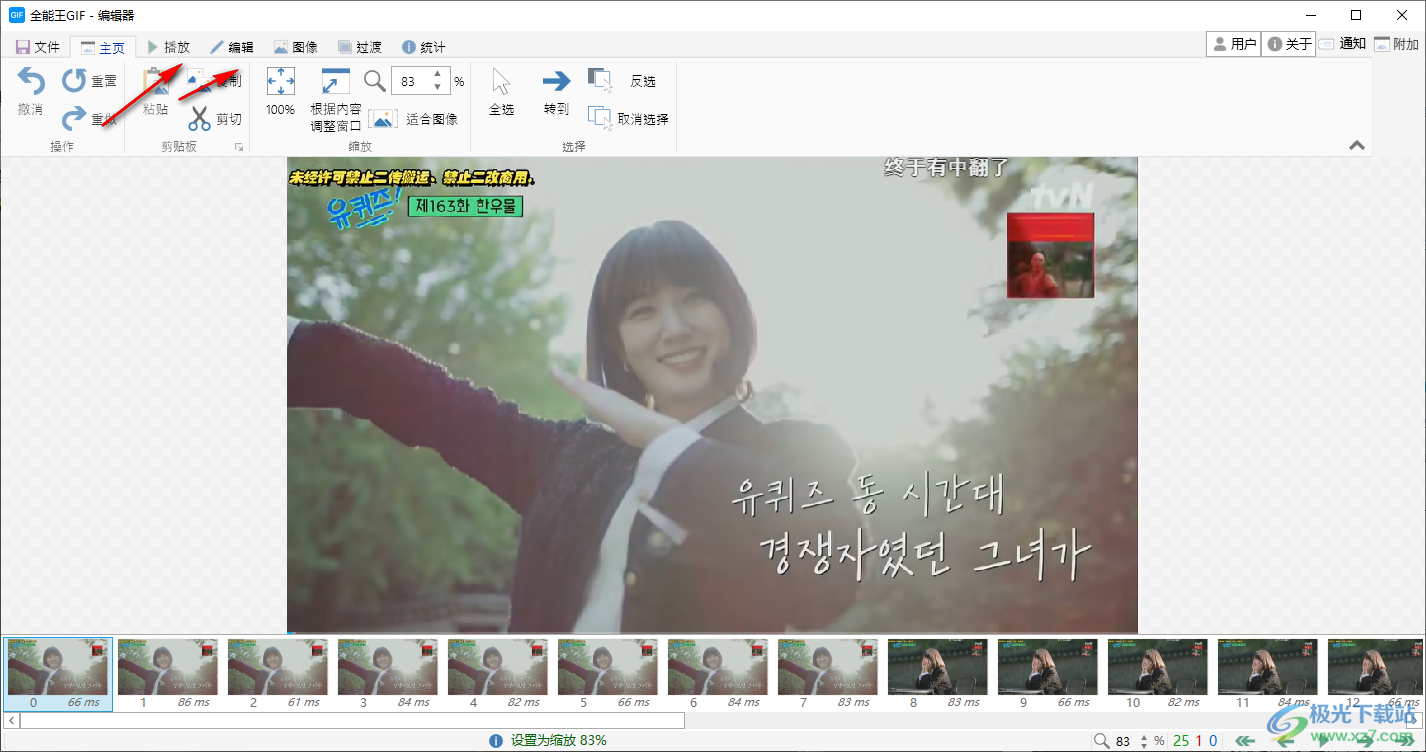Click the Select All (全选) cursor icon
This screenshot has width=1426, height=752.
pos(501,81)
